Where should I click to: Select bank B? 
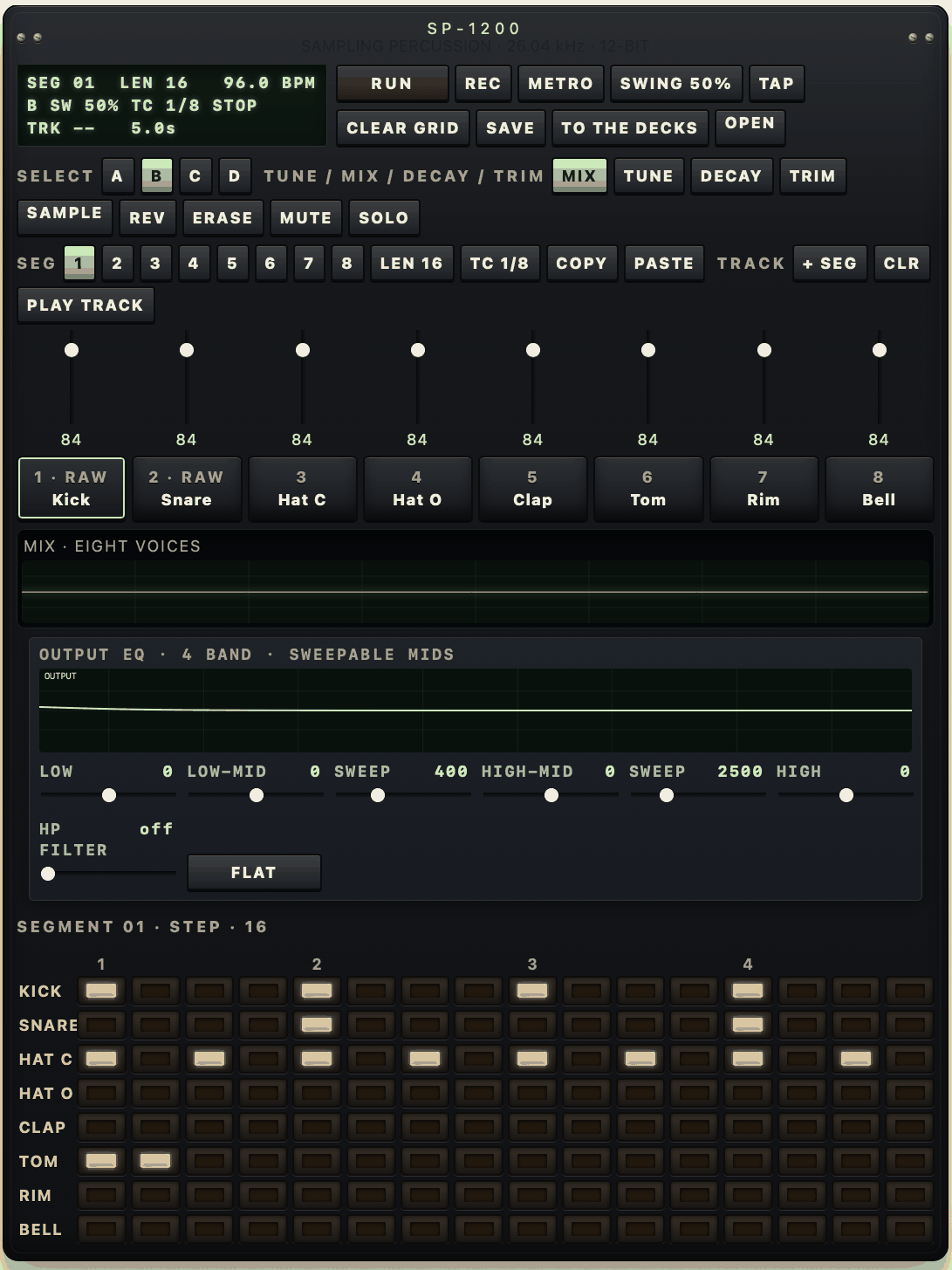click(156, 175)
